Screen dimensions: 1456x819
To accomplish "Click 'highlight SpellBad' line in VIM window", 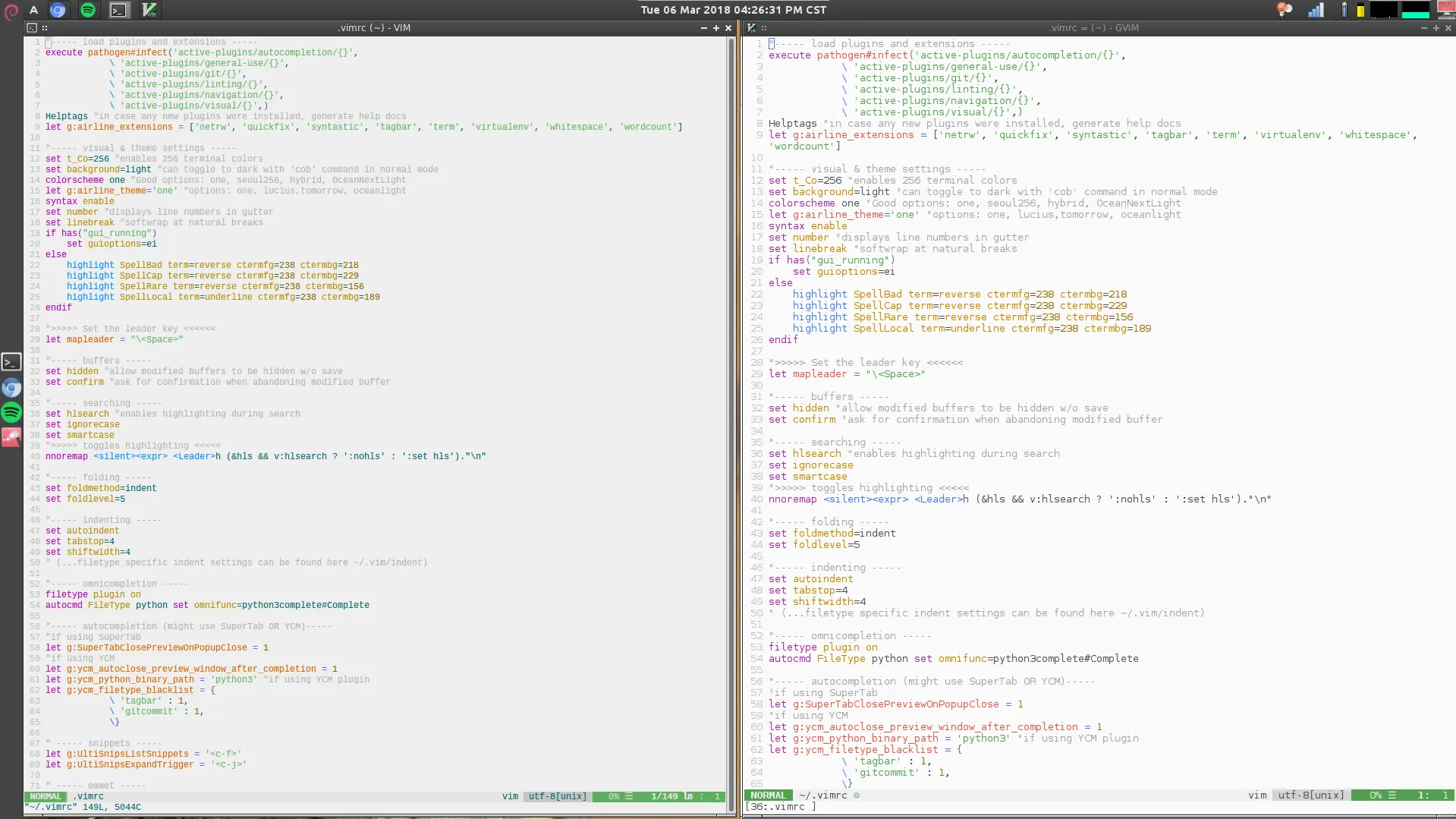I will tap(212, 265).
